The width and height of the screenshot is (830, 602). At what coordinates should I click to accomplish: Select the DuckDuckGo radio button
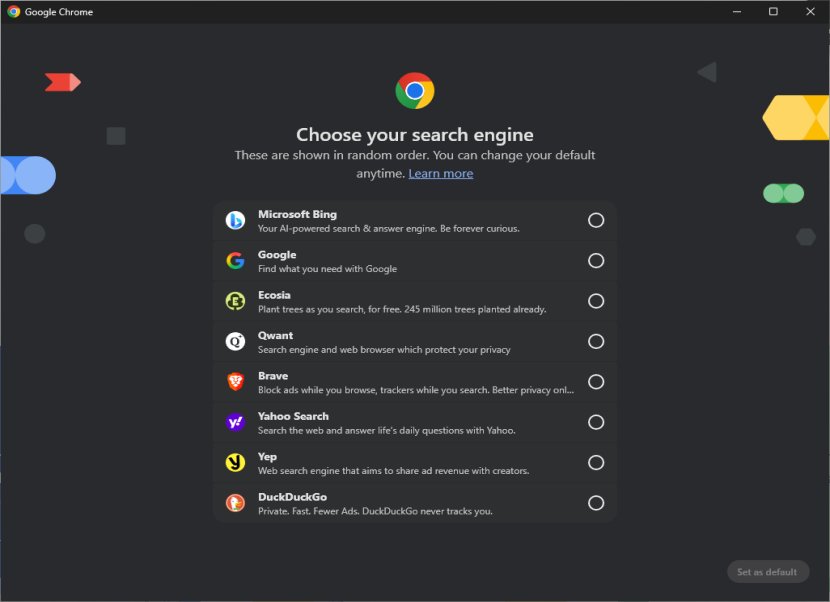(x=596, y=503)
